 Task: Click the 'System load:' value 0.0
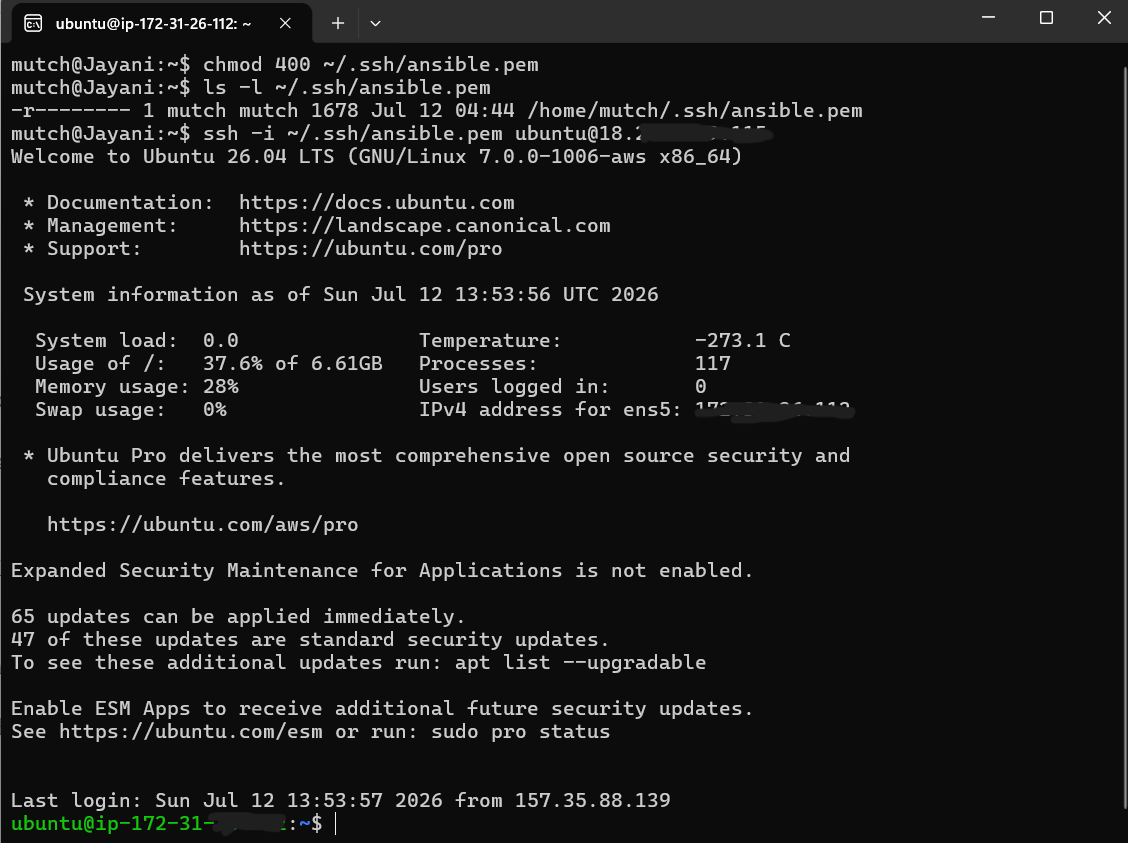220,340
